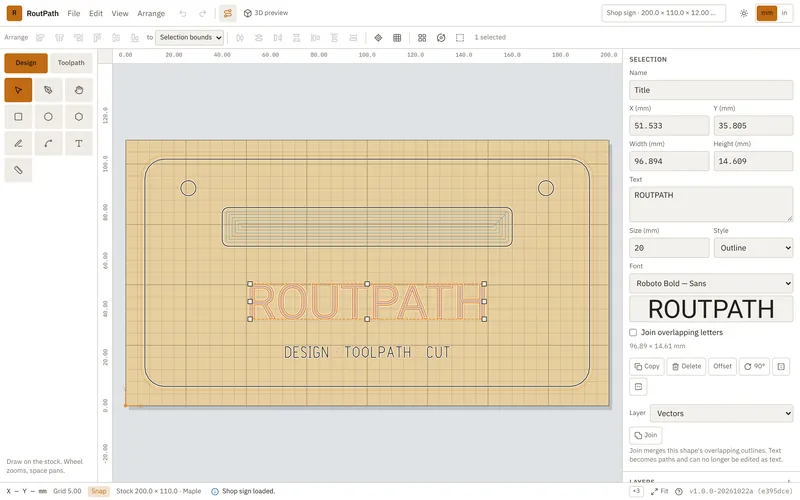
Task: Click the Redo arrow
Action: pos(202,13)
